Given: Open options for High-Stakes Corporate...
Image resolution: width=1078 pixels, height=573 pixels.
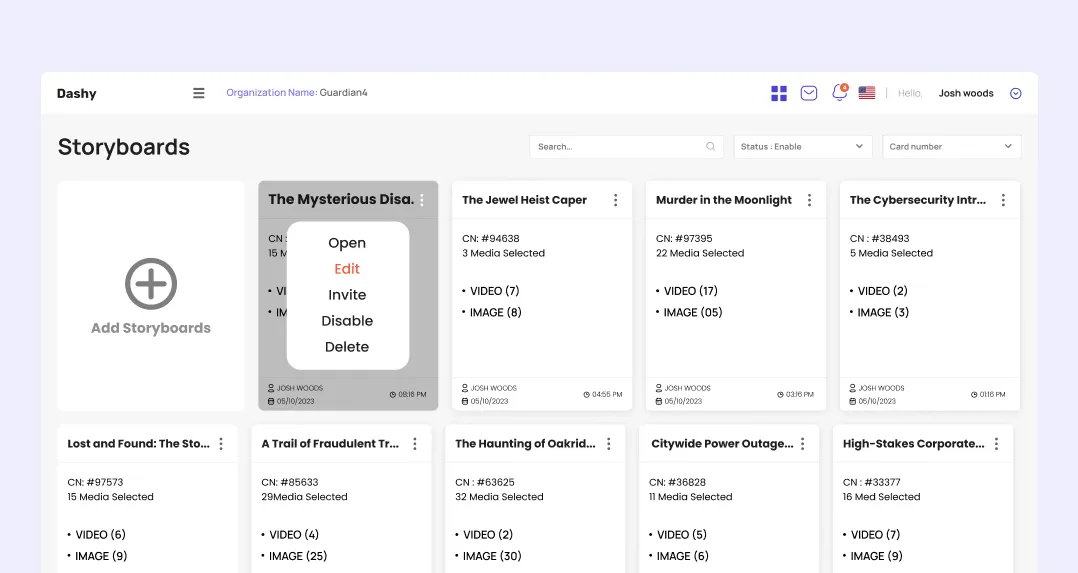Looking at the screenshot, I should [x=996, y=444].
